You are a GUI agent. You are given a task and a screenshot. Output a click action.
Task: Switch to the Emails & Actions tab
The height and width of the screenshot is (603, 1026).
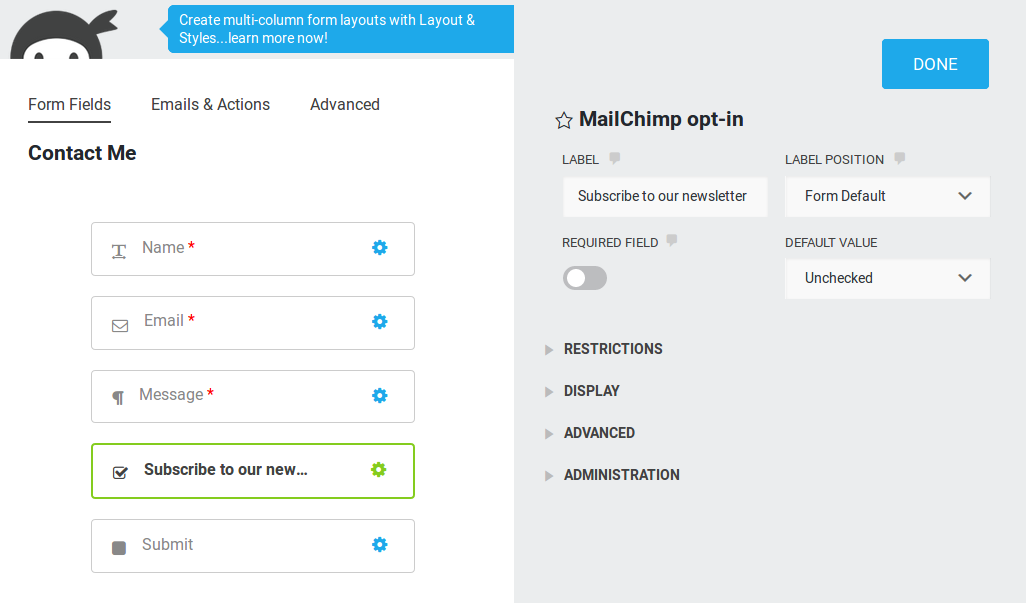click(210, 105)
